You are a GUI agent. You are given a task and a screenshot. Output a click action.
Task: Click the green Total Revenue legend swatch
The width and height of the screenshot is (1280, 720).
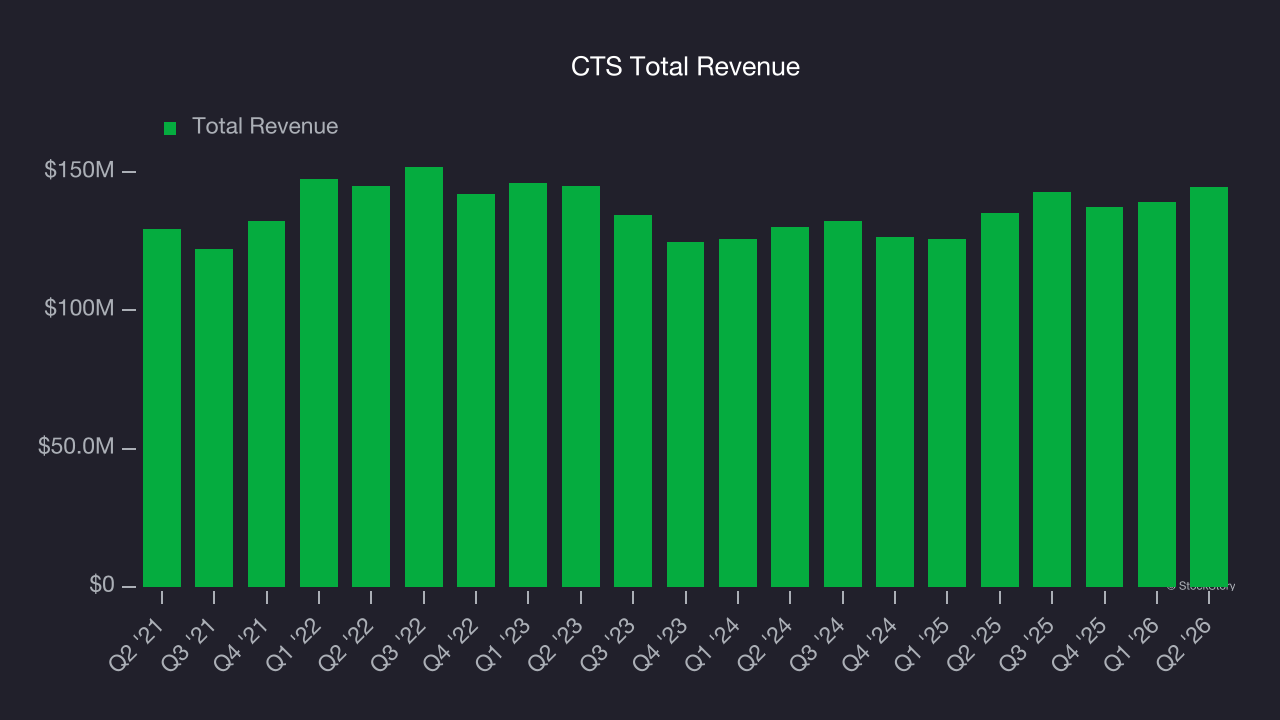(170, 128)
